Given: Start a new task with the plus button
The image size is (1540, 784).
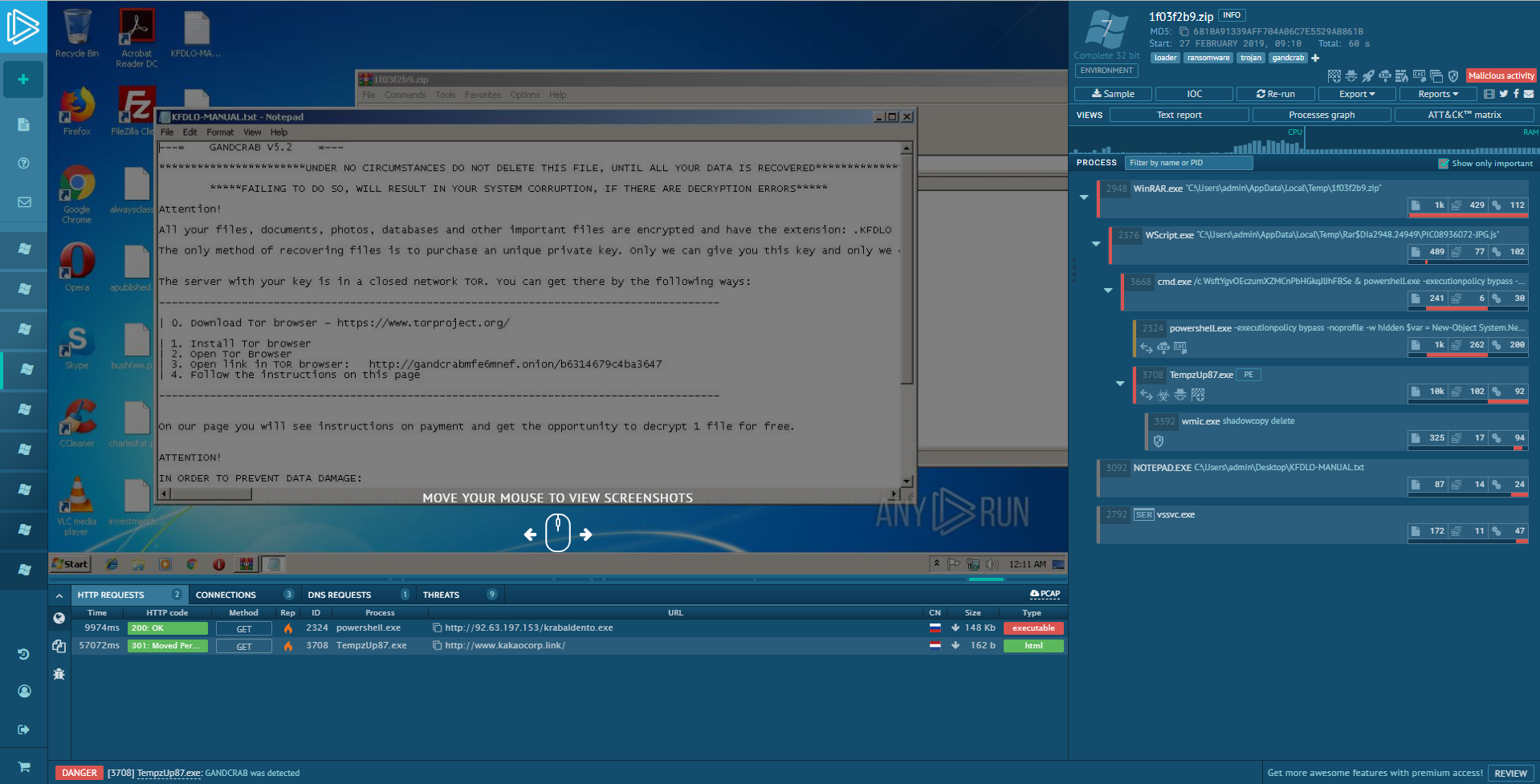Looking at the screenshot, I should tap(23, 79).
